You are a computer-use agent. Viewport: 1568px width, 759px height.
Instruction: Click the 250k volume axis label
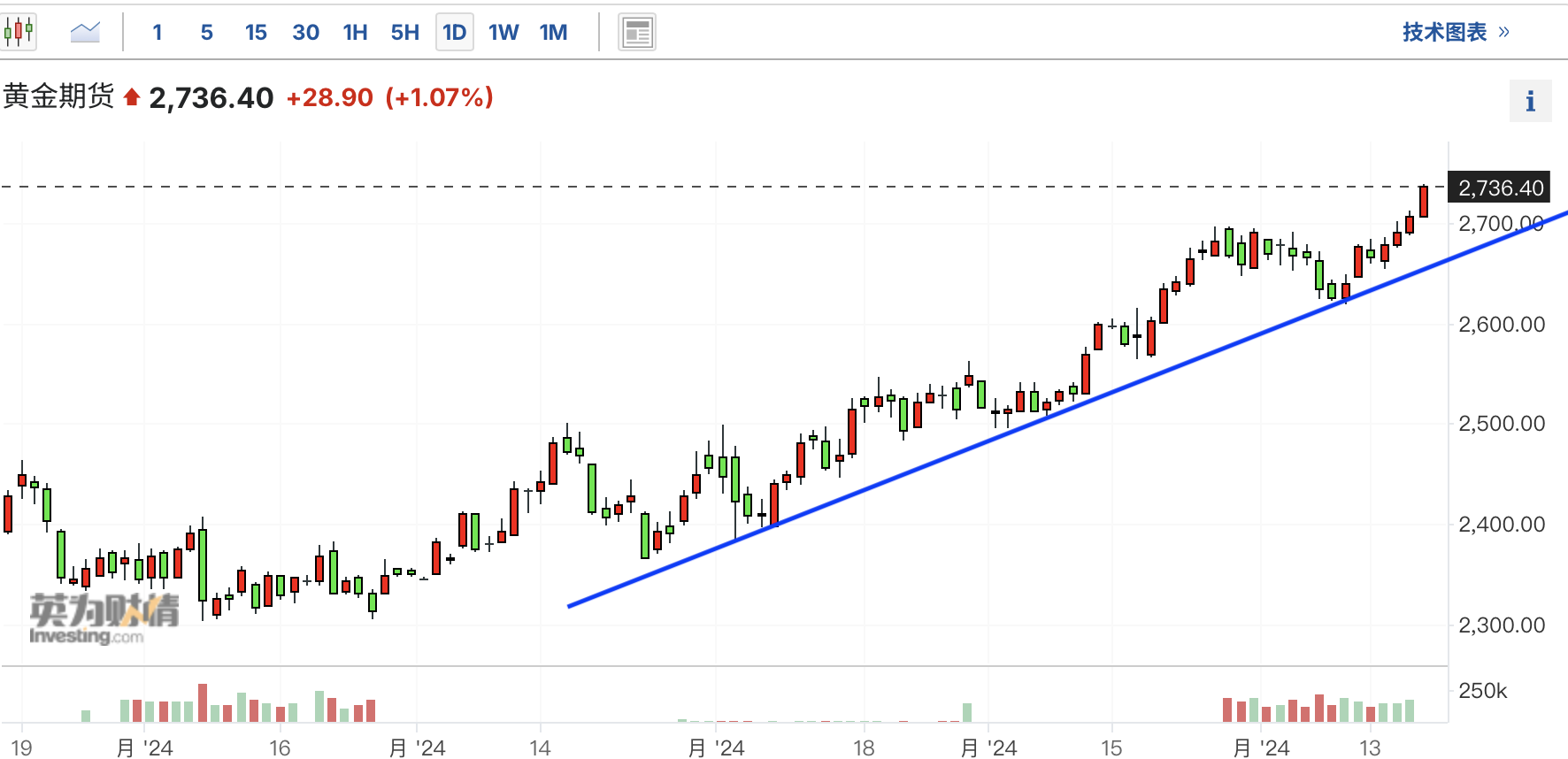(x=1483, y=690)
